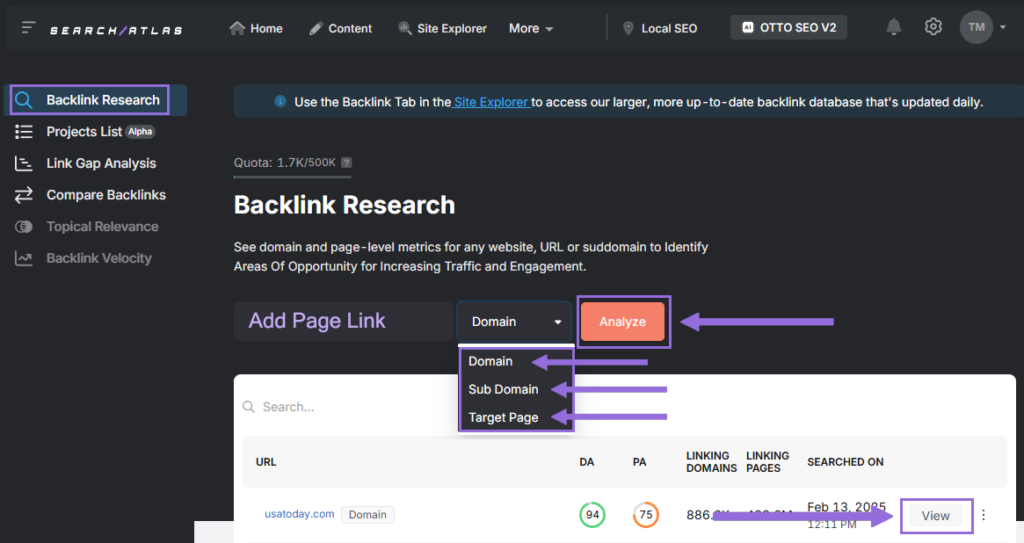Click the Linking Domains column header
The image size is (1024, 543).
[711, 462]
